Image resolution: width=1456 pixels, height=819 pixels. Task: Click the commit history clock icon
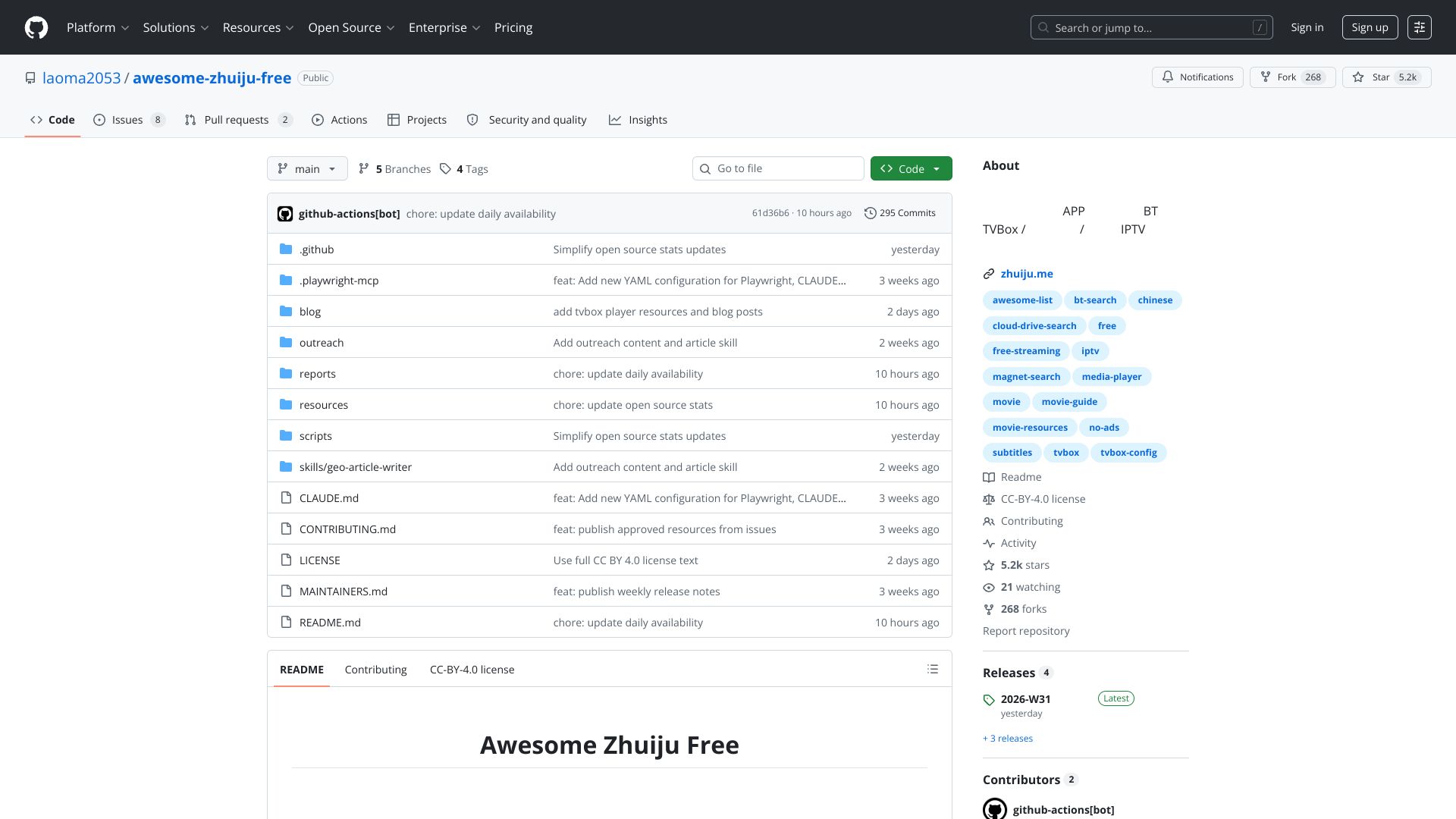(x=871, y=213)
